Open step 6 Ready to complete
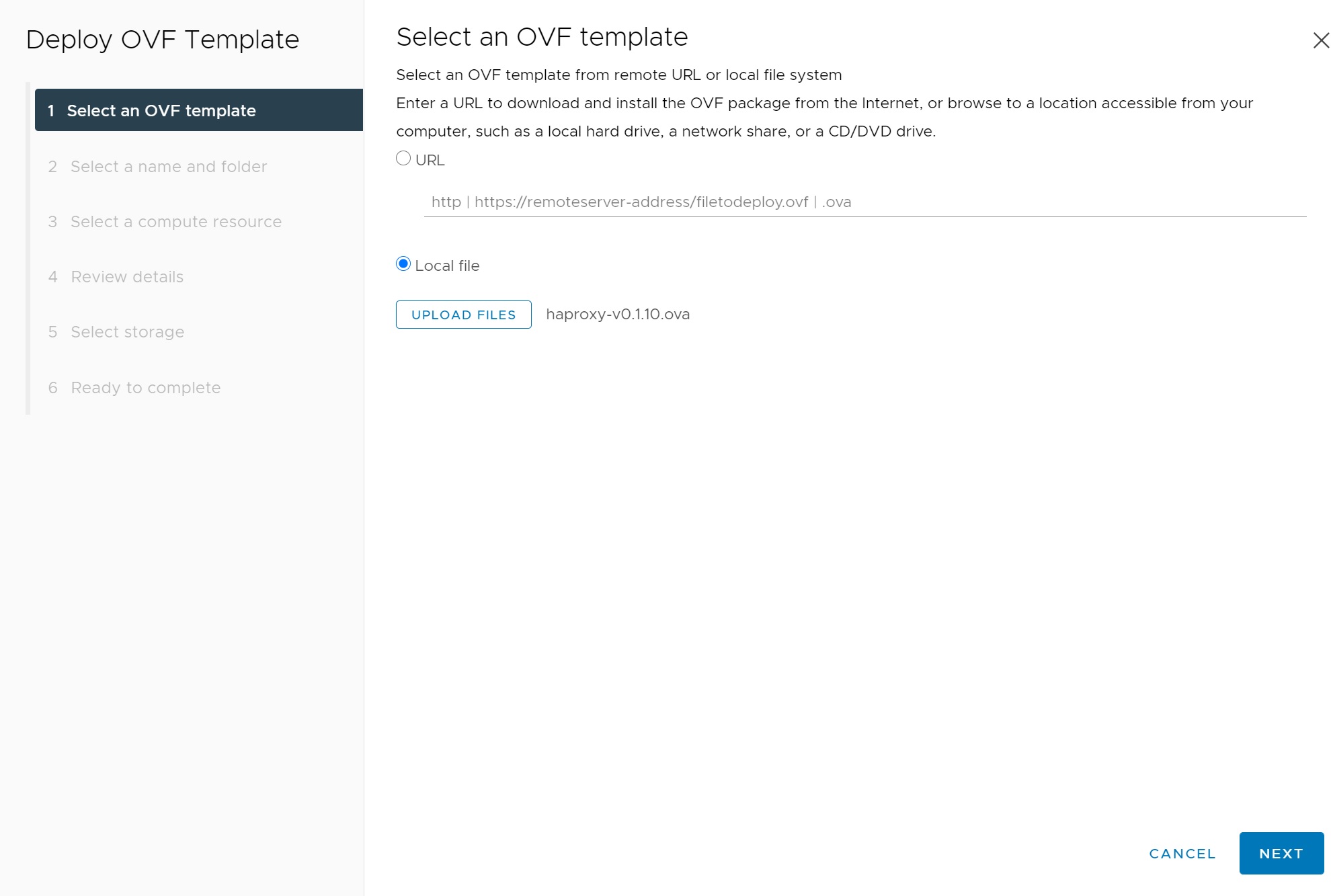The width and height of the screenshot is (1331, 896). click(145, 388)
